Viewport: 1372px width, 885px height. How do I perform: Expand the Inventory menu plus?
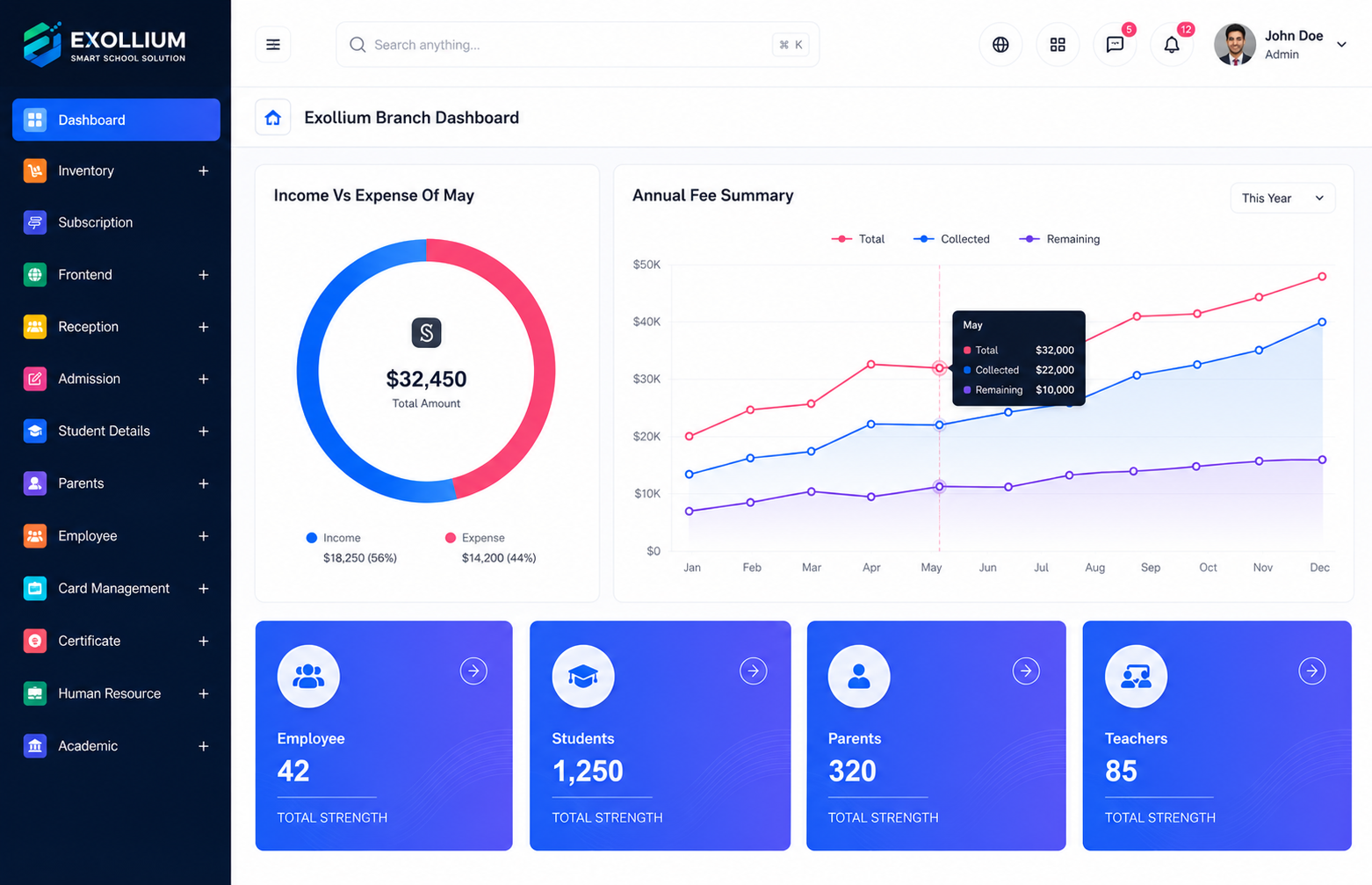(203, 170)
